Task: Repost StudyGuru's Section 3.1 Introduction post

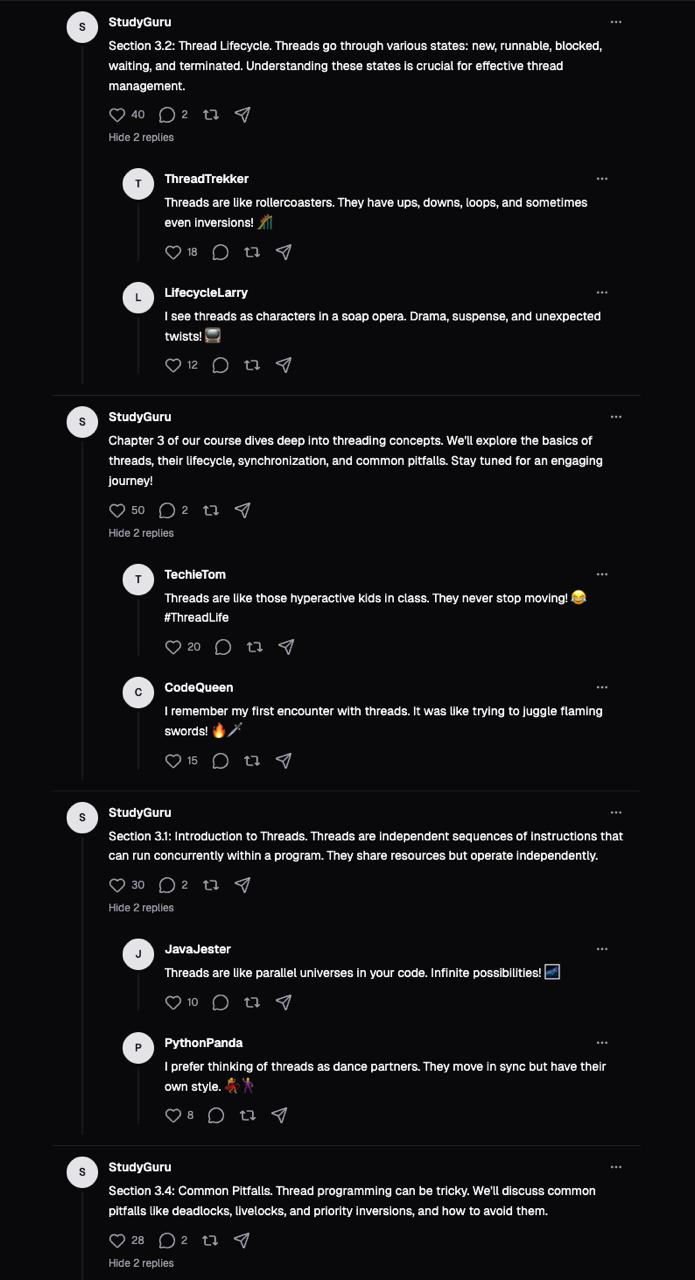Action: click(211, 885)
